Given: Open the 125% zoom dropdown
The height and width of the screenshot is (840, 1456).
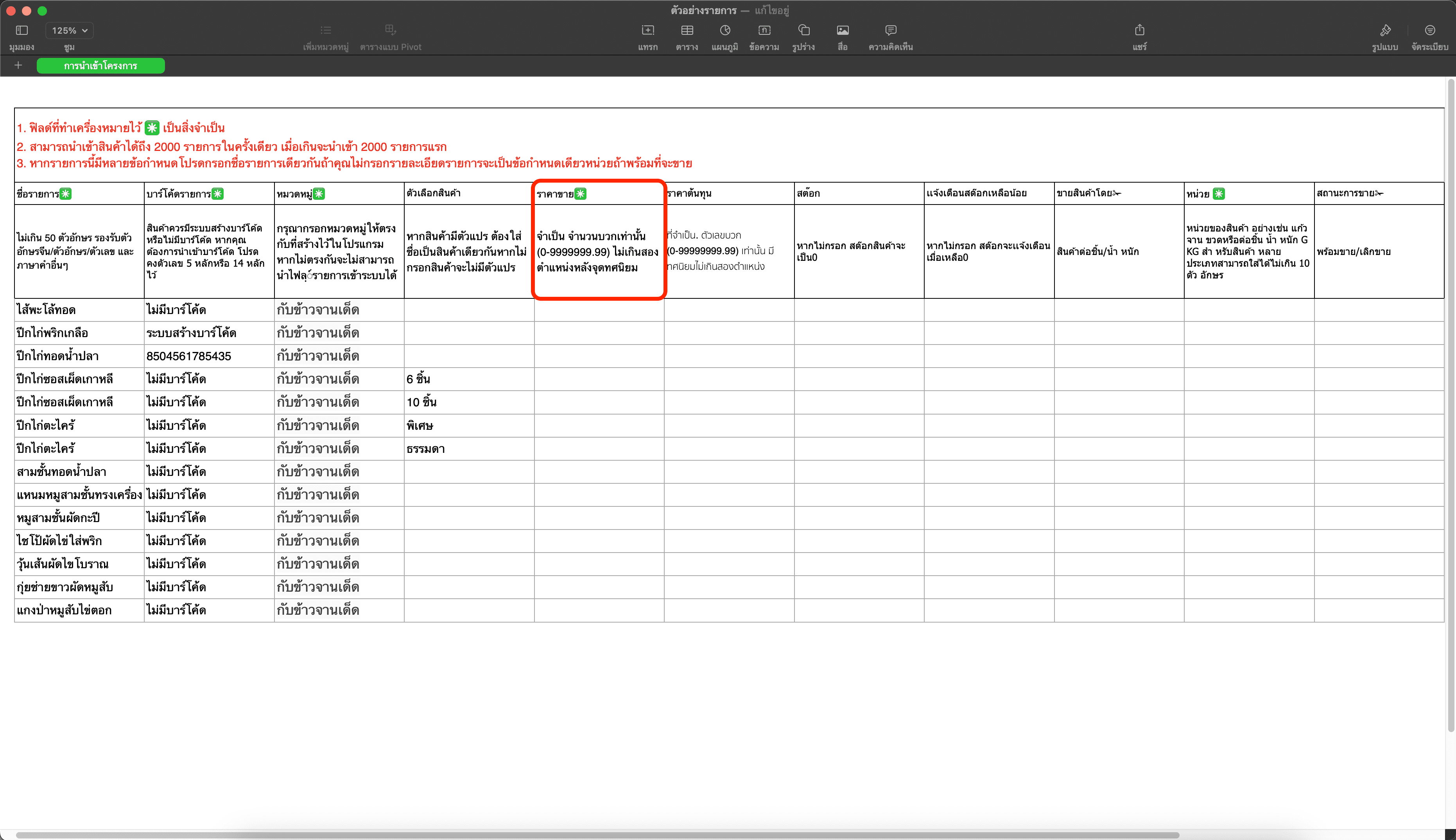Looking at the screenshot, I should point(69,31).
